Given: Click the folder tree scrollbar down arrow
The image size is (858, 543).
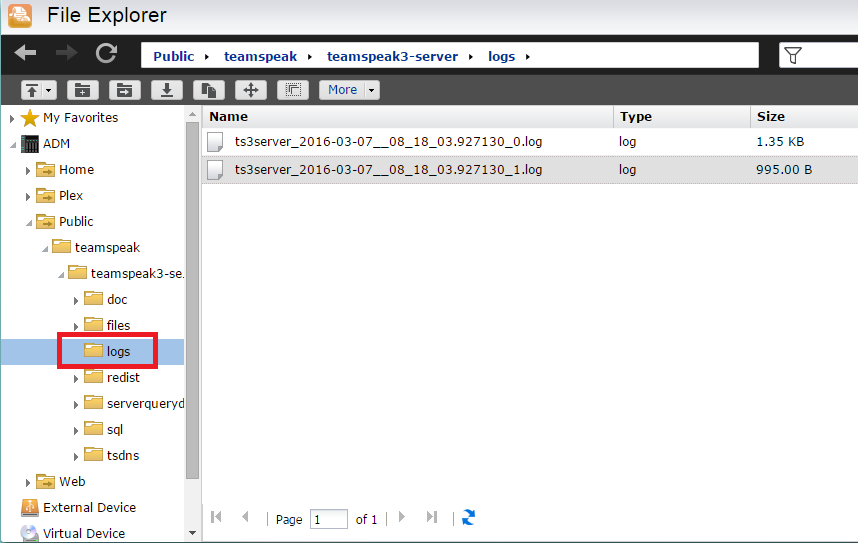Looking at the screenshot, I should [192, 533].
